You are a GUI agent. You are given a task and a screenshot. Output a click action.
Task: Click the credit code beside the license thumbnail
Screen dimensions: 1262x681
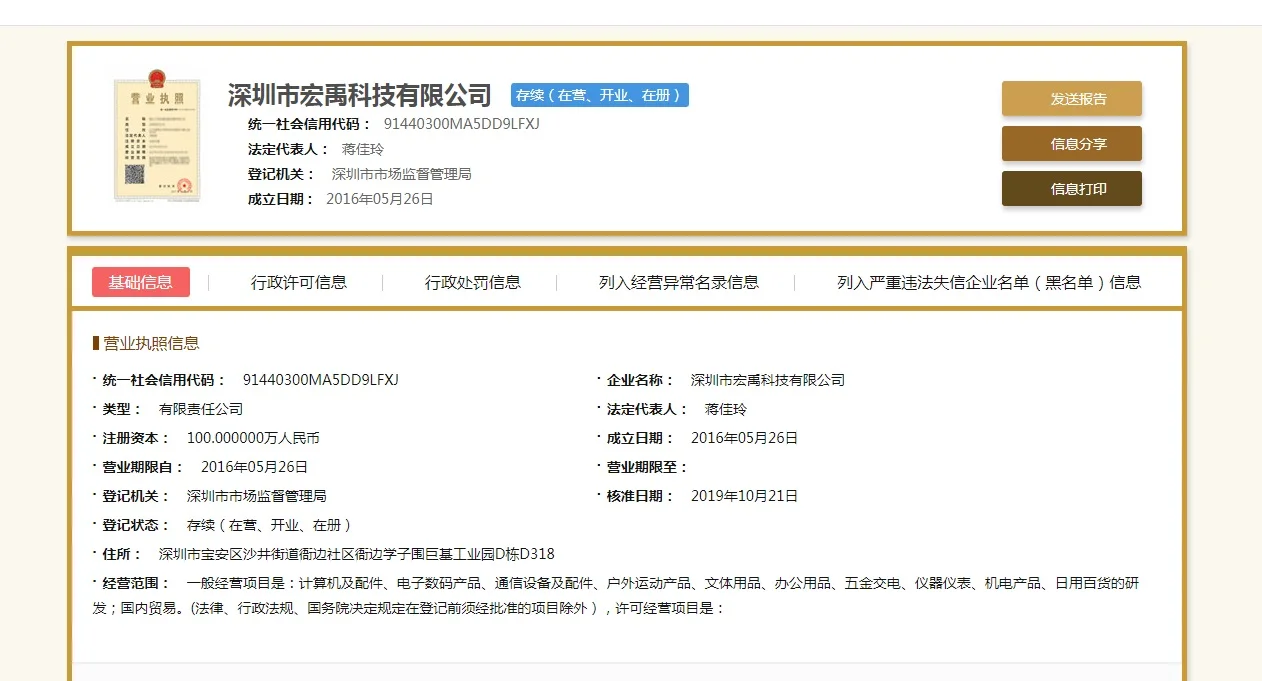(461, 124)
